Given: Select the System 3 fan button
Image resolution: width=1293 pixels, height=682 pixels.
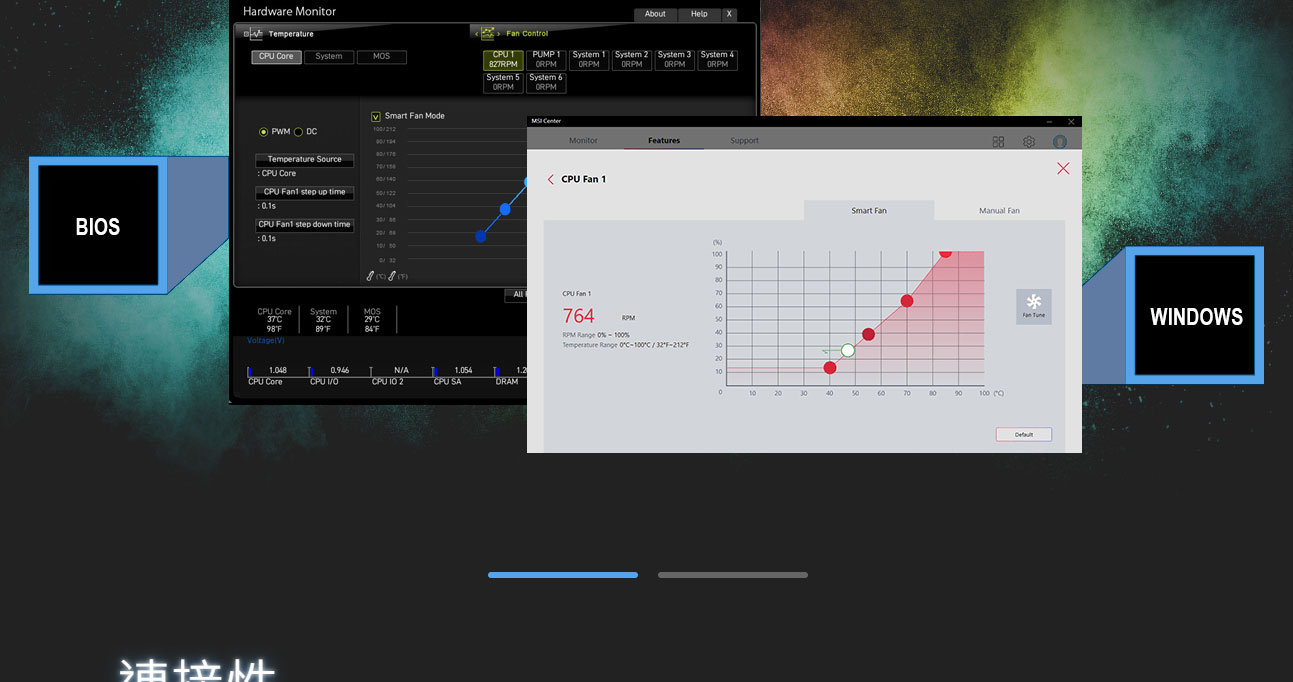Looking at the screenshot, I should coord(675,60).
